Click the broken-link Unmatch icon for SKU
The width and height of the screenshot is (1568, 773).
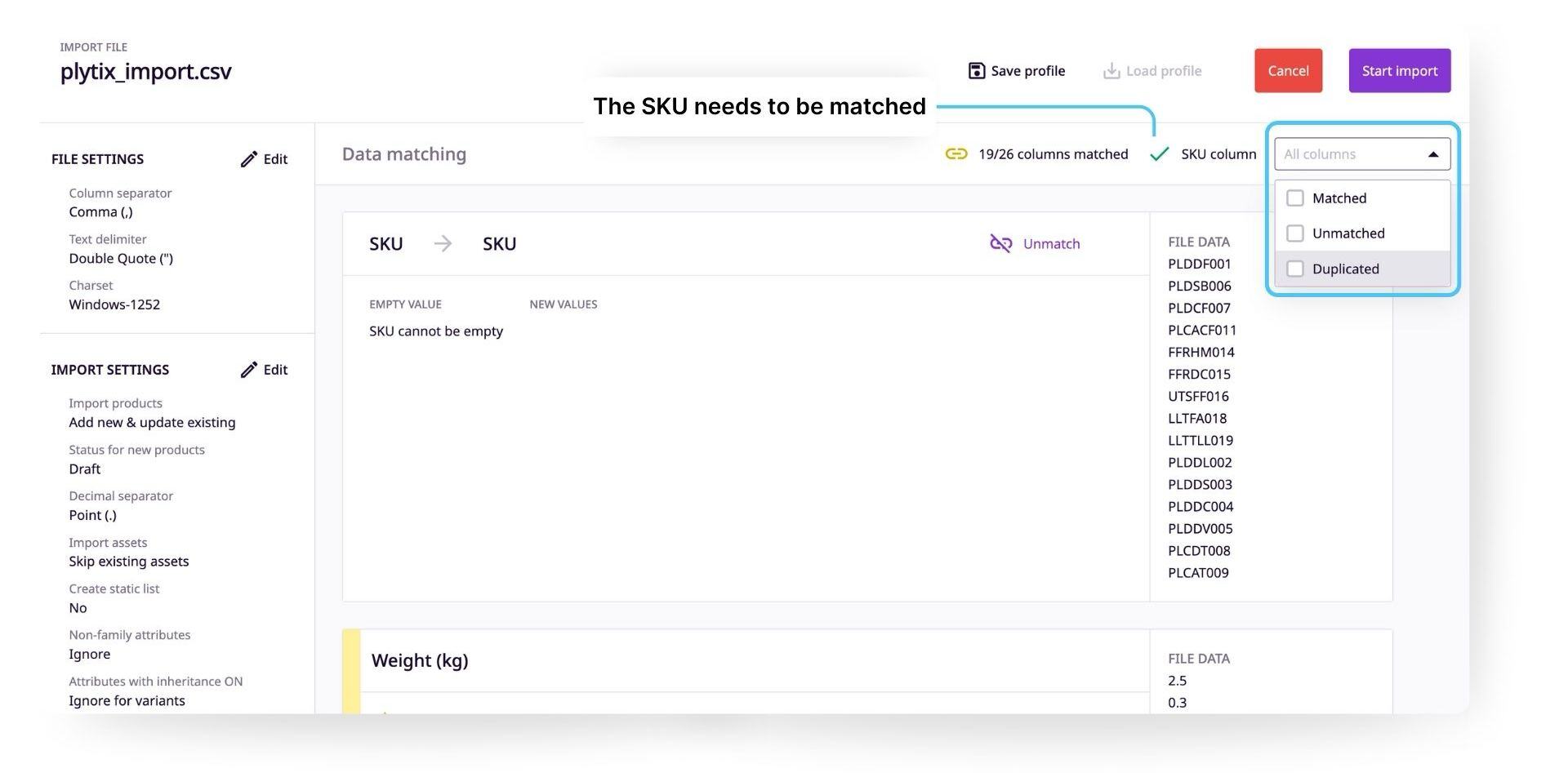coord(1000,243)
